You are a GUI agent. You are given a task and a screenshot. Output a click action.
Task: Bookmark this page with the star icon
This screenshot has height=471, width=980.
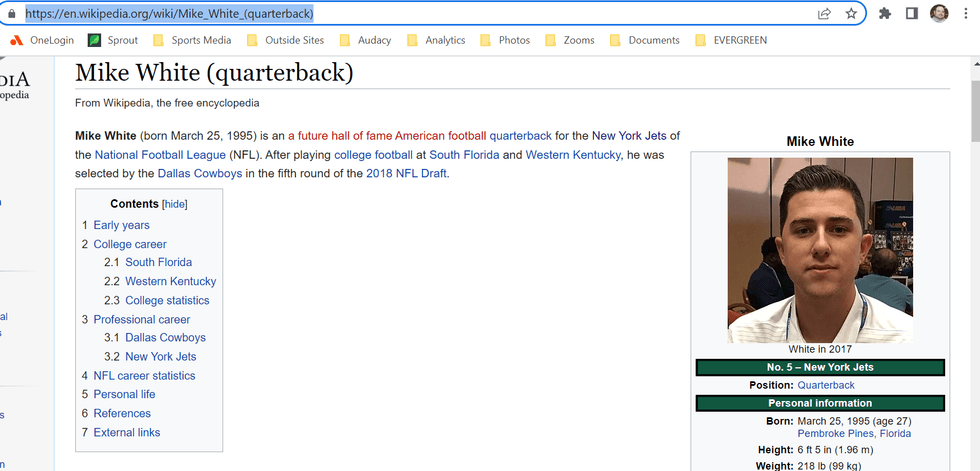point(851,14)
